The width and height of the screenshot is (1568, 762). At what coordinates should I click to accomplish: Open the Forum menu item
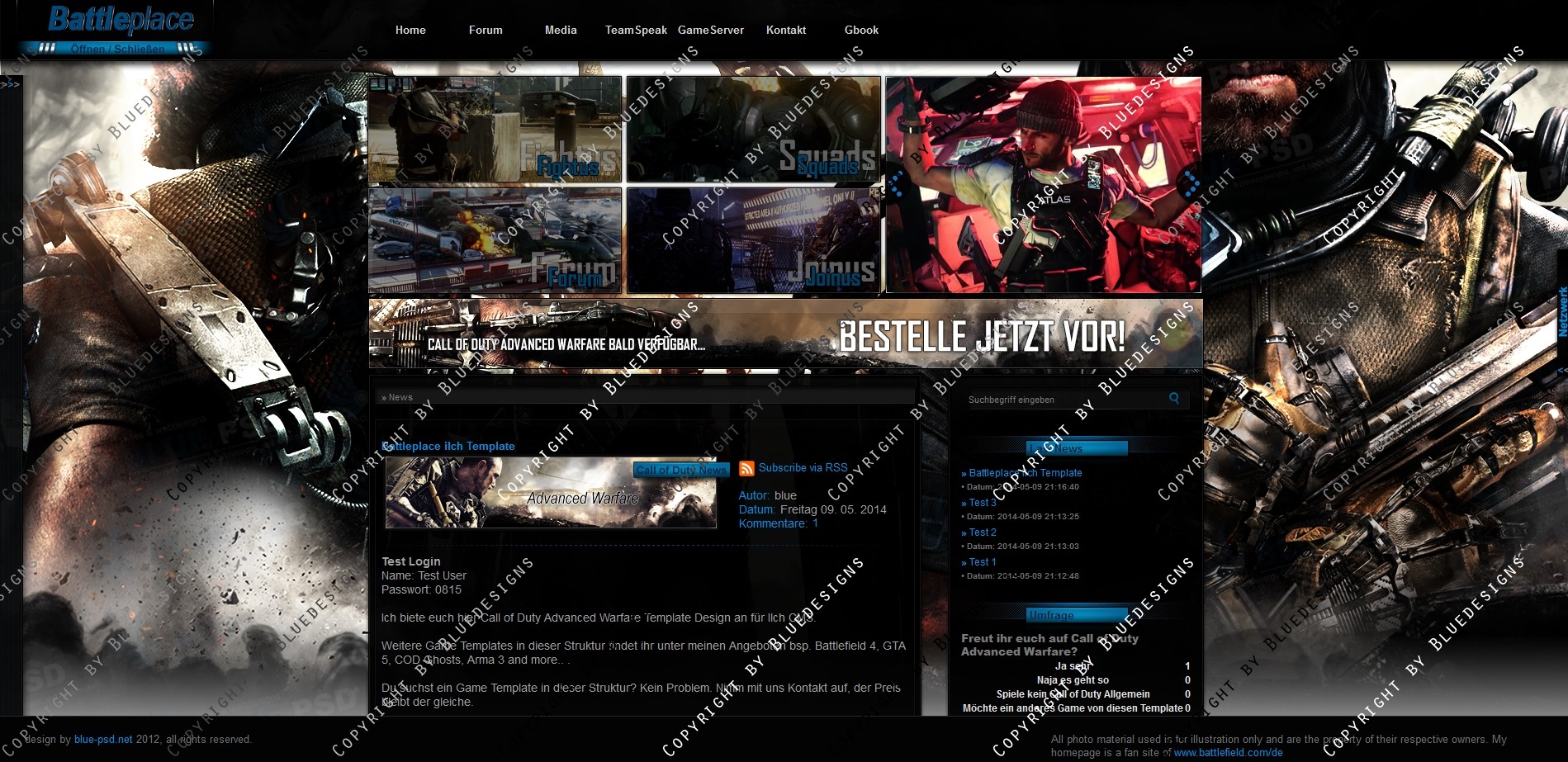point(486,30)
